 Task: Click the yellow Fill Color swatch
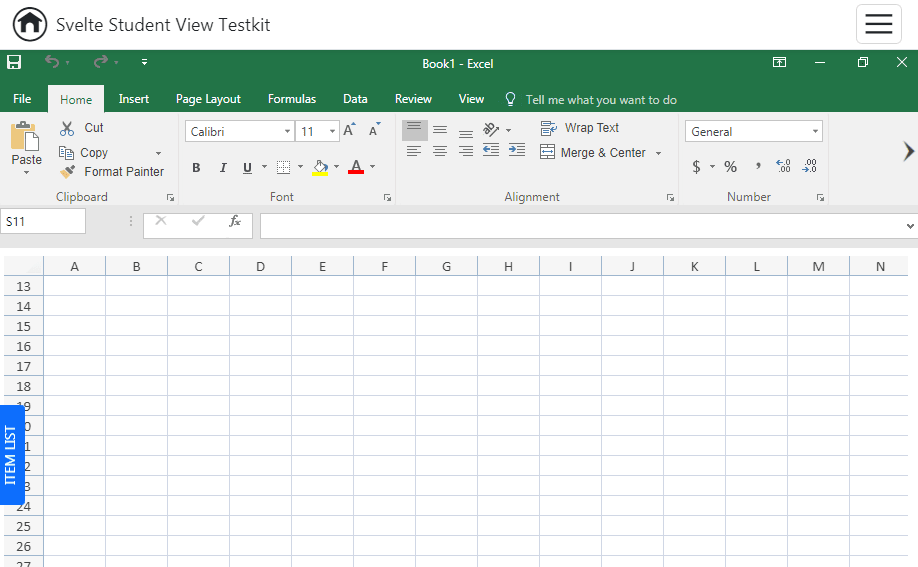tap(320, 168)
